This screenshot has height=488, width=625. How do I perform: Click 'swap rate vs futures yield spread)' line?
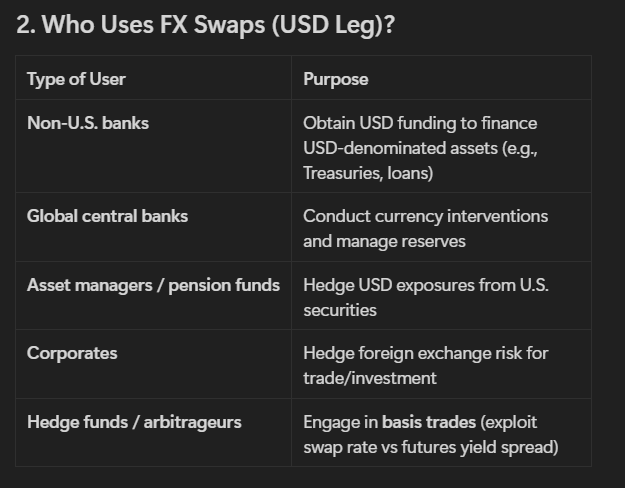(431, 447)
